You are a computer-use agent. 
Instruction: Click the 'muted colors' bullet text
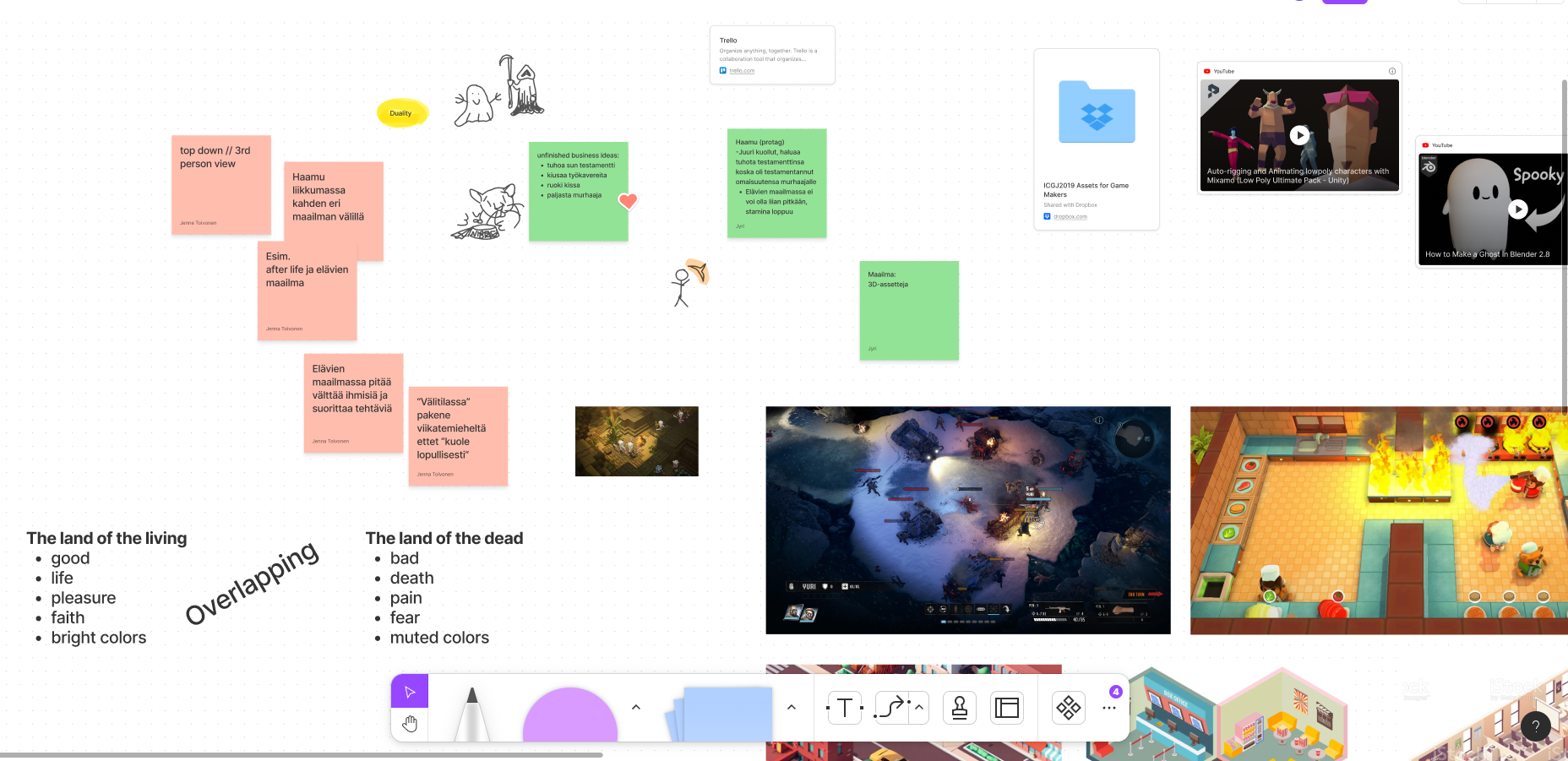coord(439,638)
